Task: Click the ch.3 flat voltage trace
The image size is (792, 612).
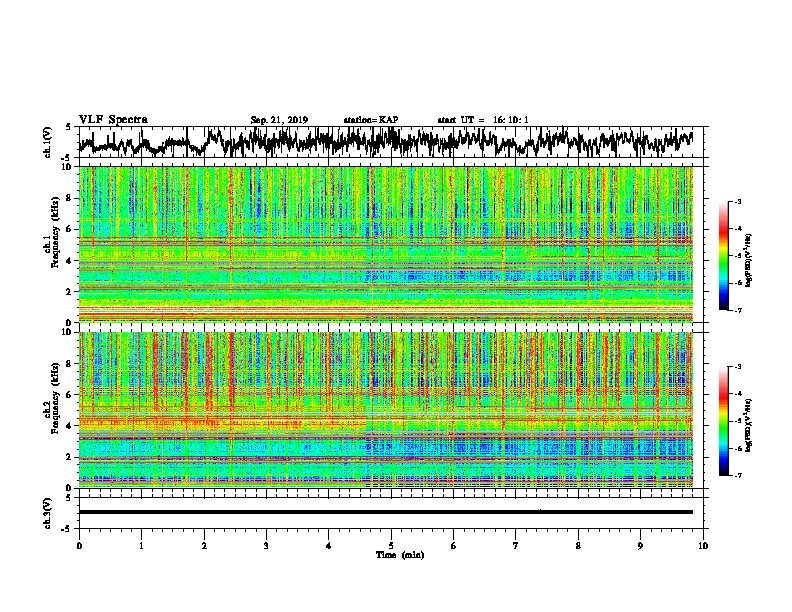Action: 386,512
